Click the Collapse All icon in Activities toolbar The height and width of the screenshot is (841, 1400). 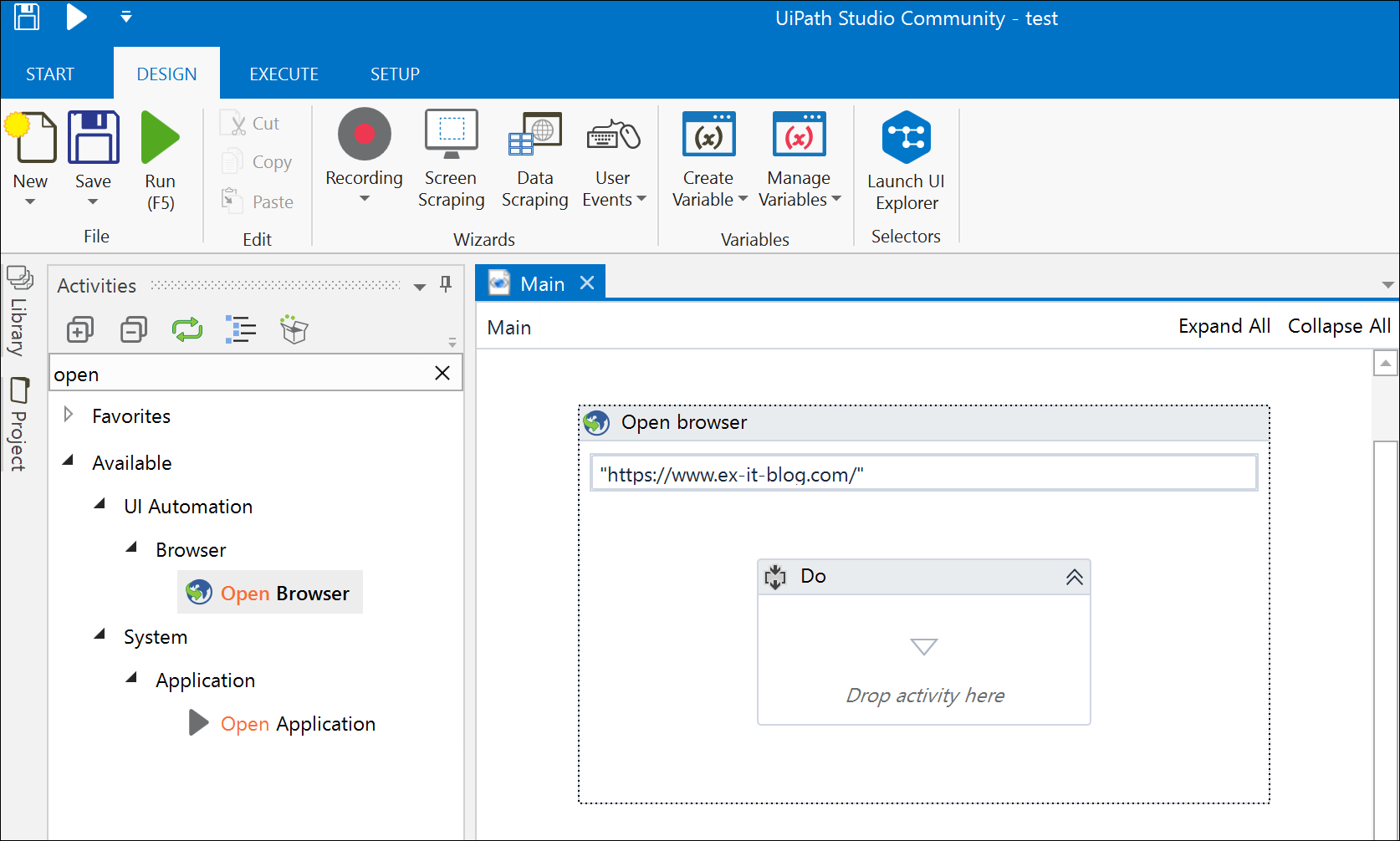(134, 329)
